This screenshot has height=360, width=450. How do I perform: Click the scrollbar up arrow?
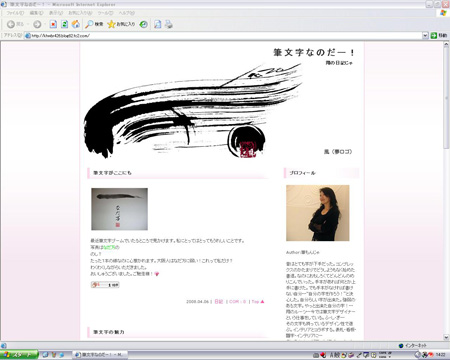point(446,45)
